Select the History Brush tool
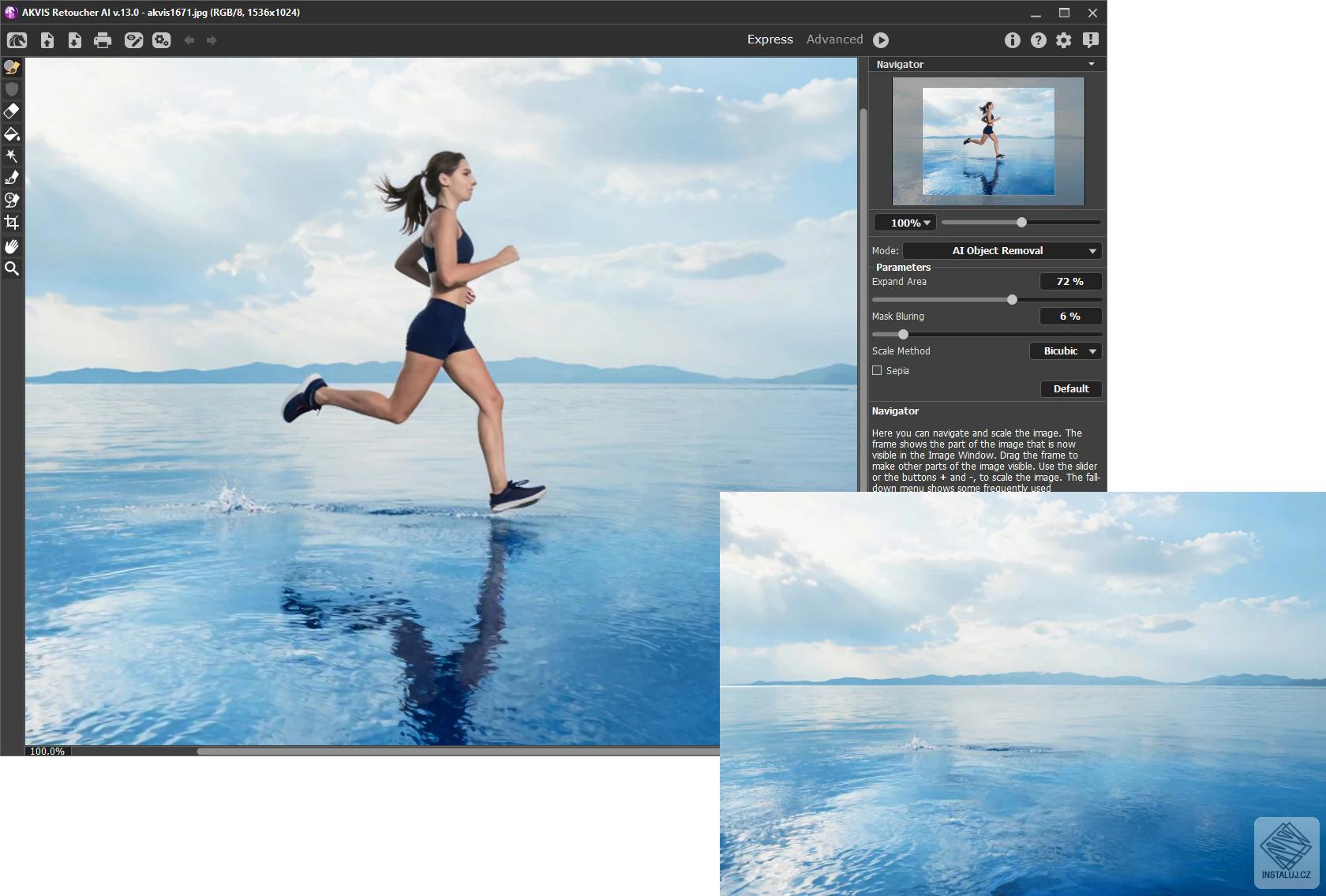1326x896 pixels. point(12,200)
